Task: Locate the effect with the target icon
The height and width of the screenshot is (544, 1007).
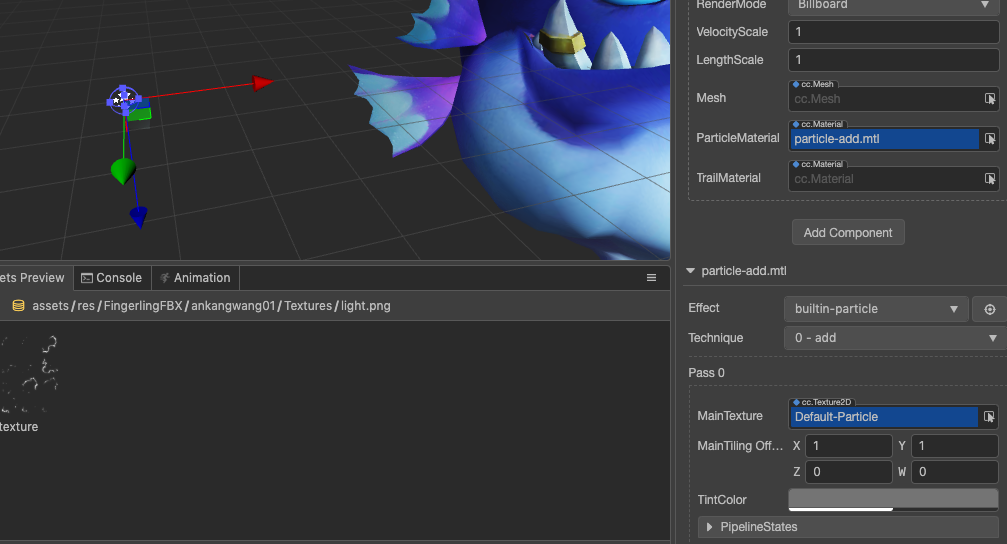Action: (x=990, y=309)
